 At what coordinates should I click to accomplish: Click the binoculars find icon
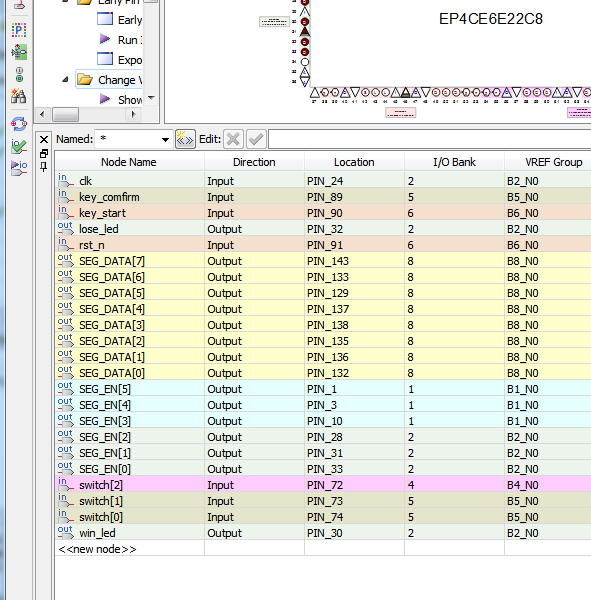click(x=19, y=96)
